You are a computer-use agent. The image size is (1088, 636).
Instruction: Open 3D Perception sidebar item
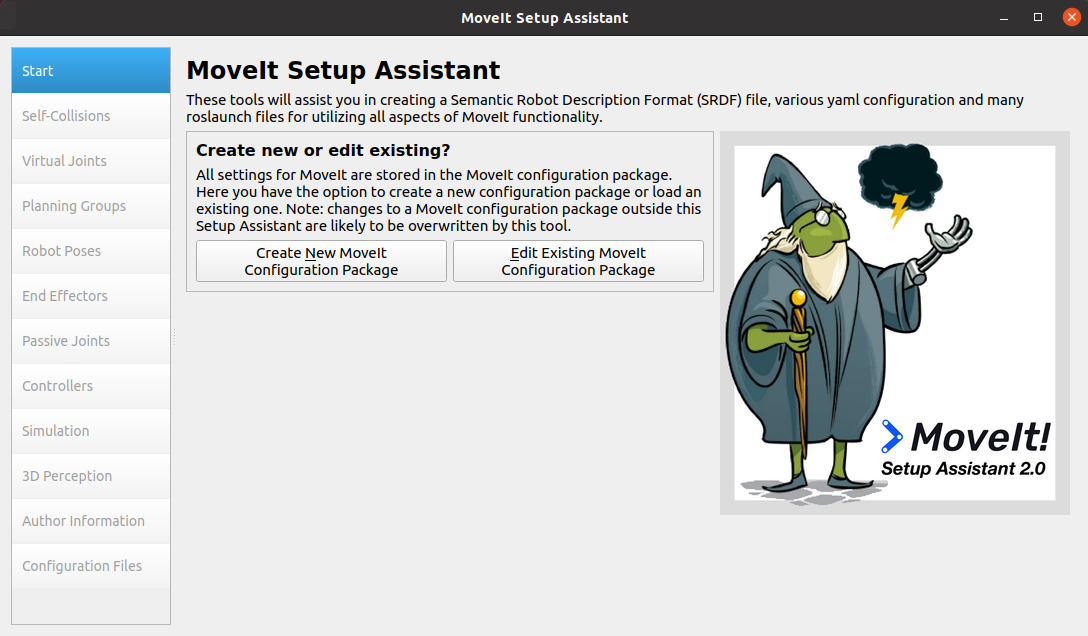[x=91, y=476]
